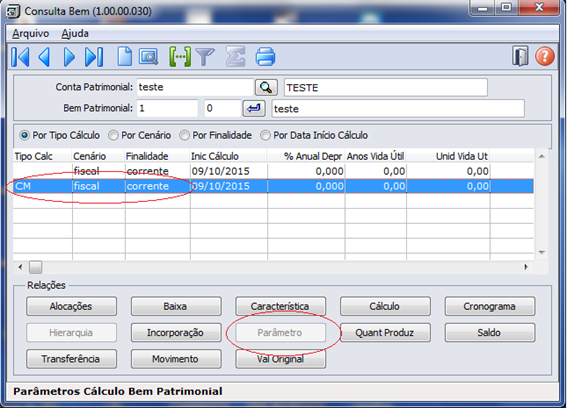Open the Arquivo menu
Image resolution: width=567 pixels, height=408 pixels.
coord(30,34)
